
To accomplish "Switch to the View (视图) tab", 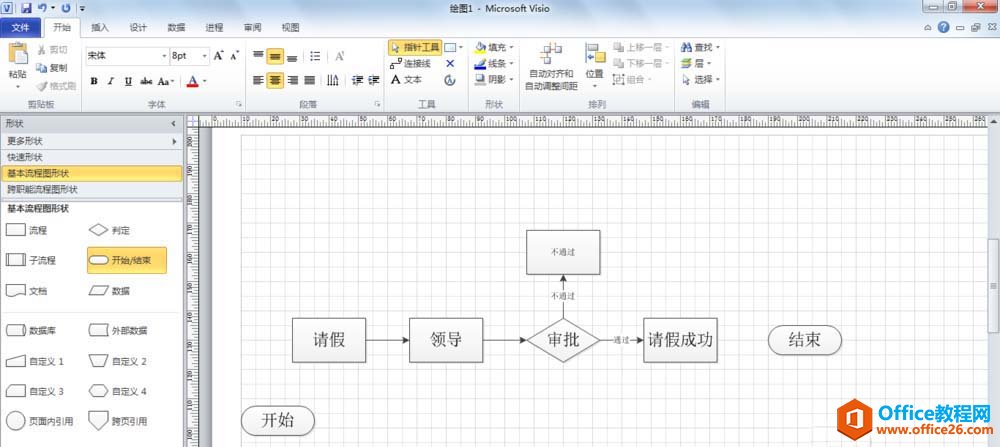I will pyautogui.click(x=291, y=27).
